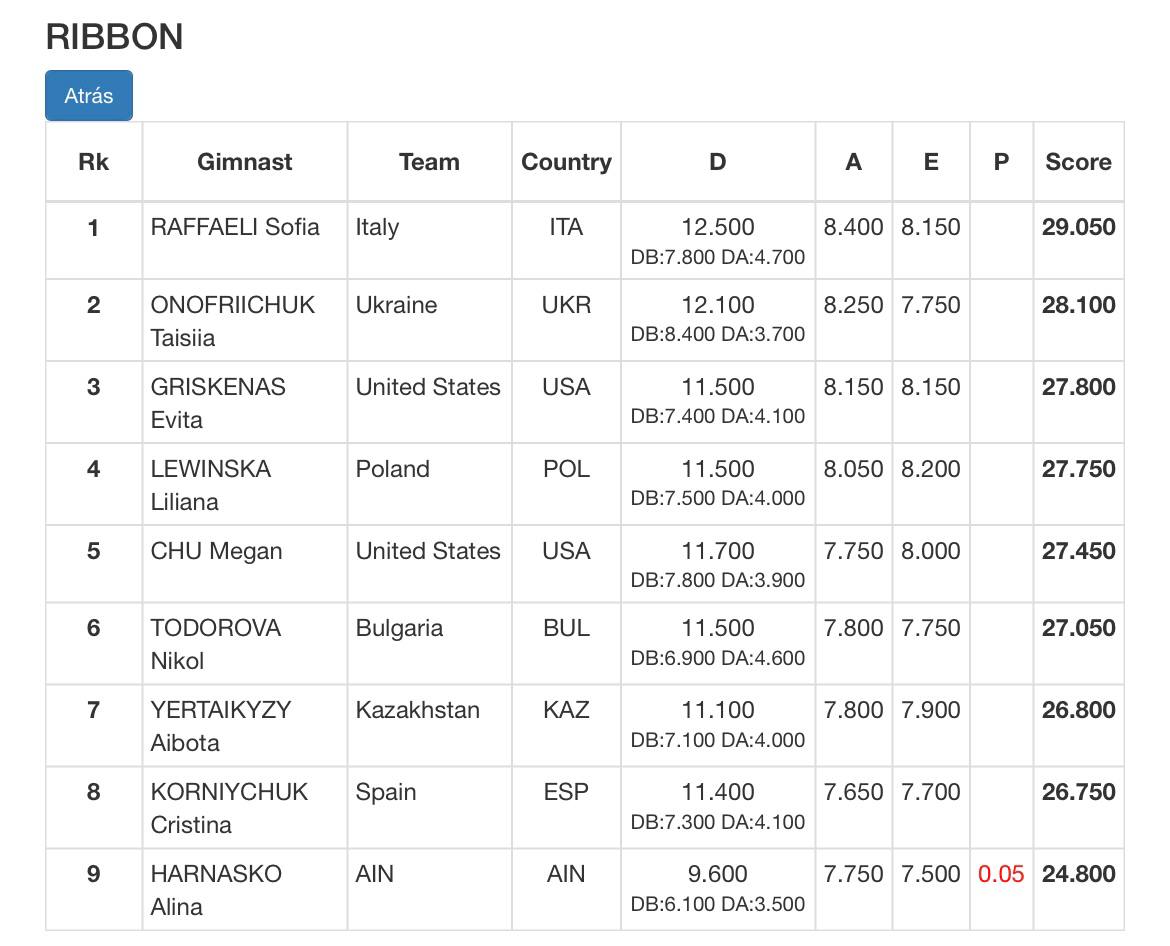This screenshot has height=946, width=1170.
Task: Select ONOFRIICHUK Taisiia in the table
Action: click(x=233, y=321)
